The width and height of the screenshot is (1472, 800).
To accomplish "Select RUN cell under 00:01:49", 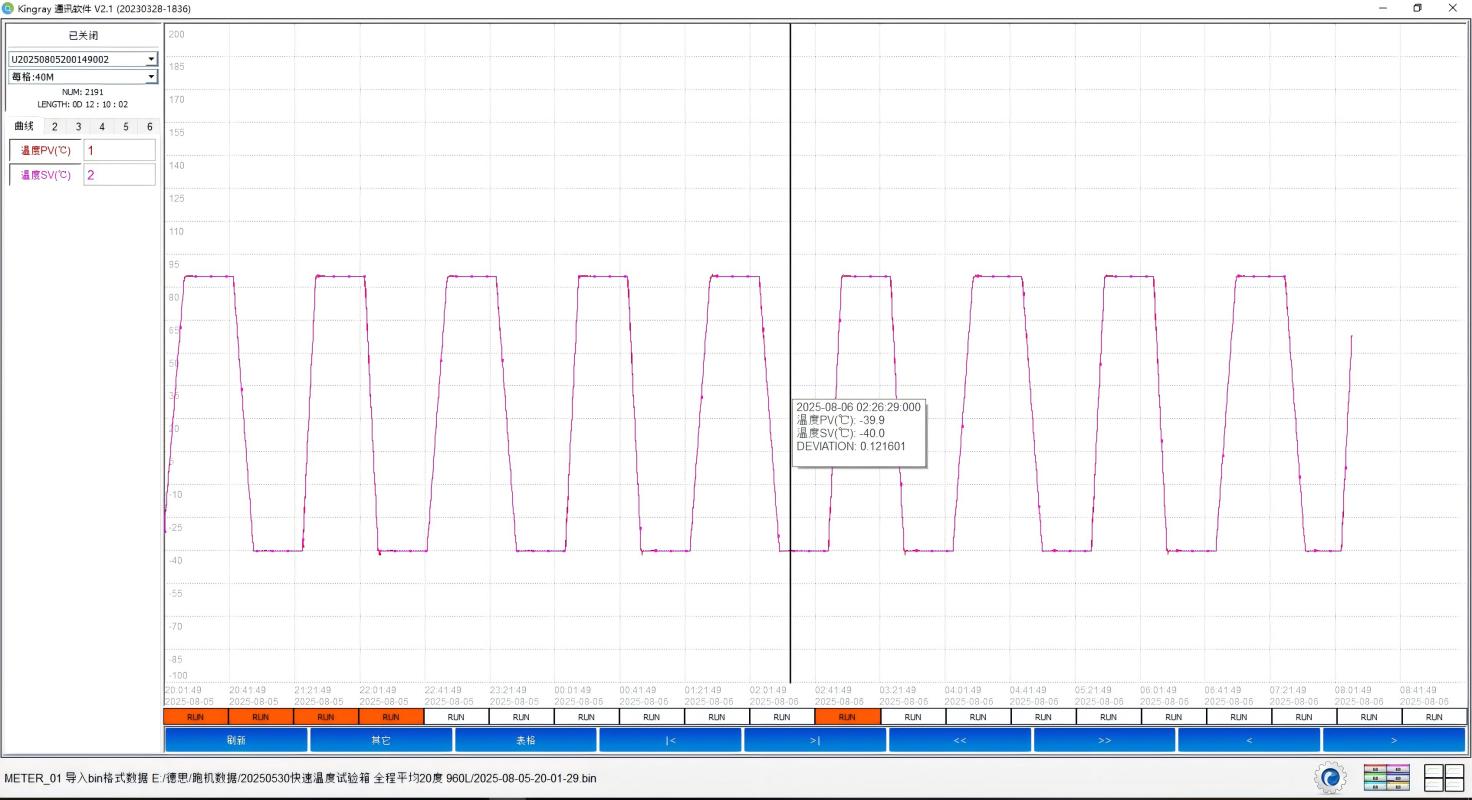I will pos(587,717).
